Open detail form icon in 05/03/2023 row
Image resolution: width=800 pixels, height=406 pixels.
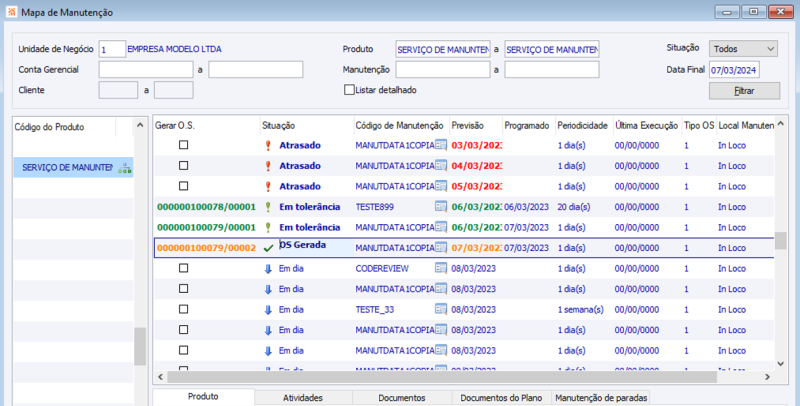441,186
